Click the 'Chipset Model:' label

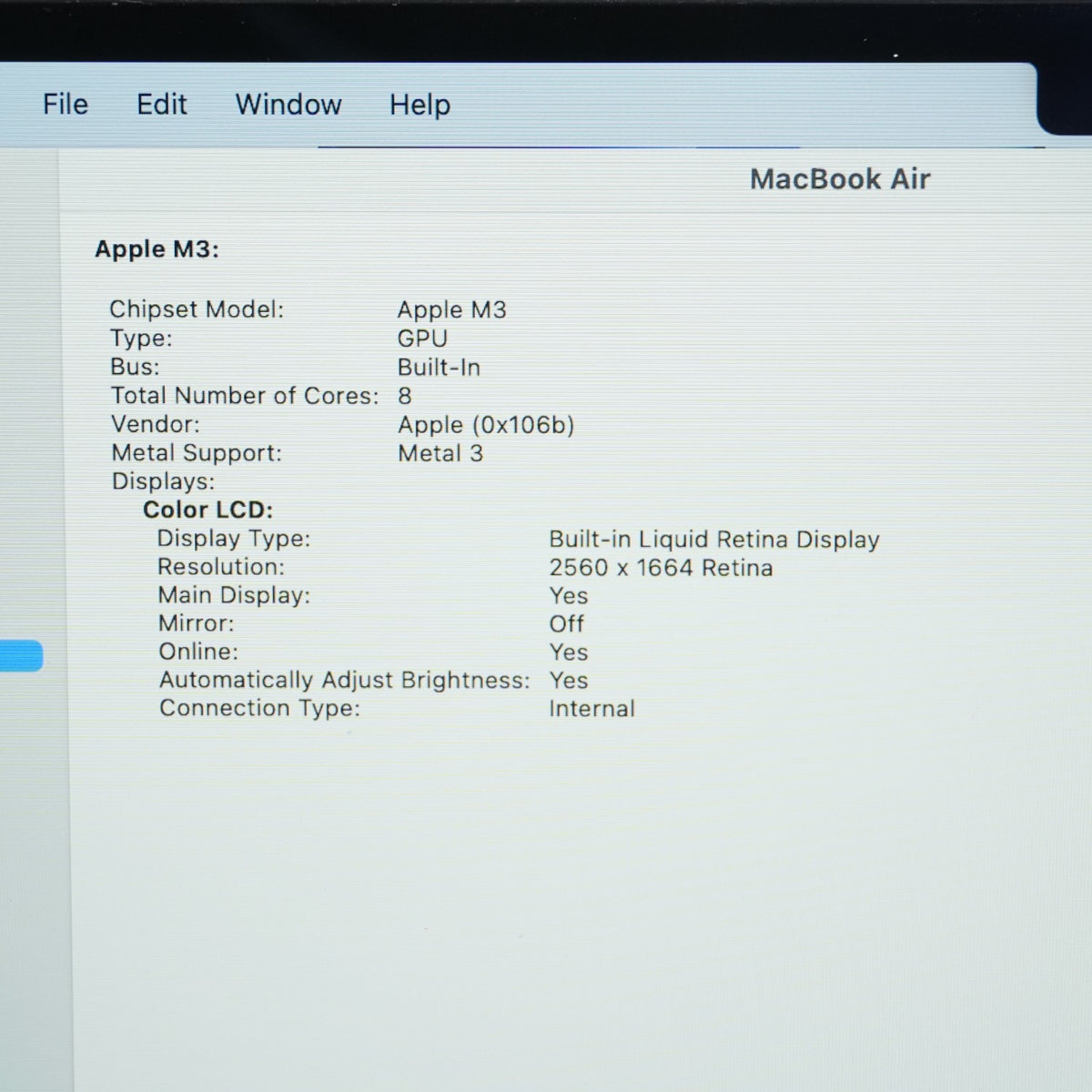pos(197,309)
